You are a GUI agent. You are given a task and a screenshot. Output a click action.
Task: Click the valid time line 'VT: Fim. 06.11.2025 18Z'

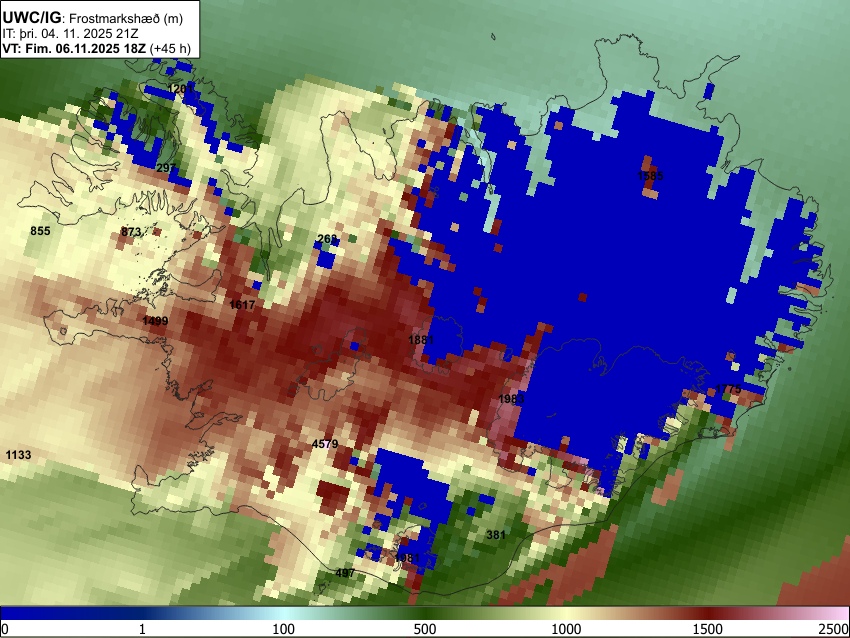click(74, 48)
